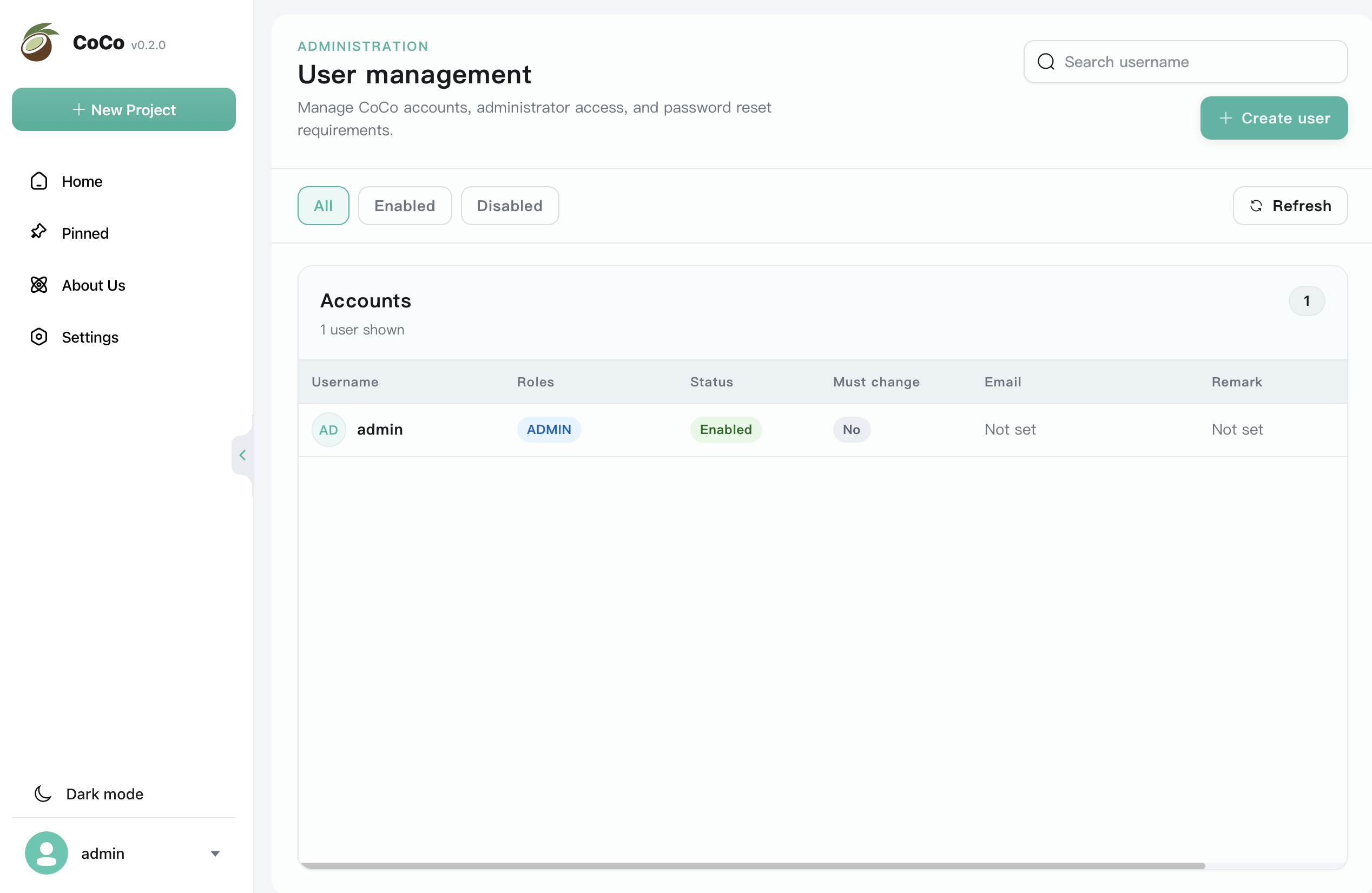
Task: Open Home from the sidebar
Action: pyautogui.click(x=124, y=181)
